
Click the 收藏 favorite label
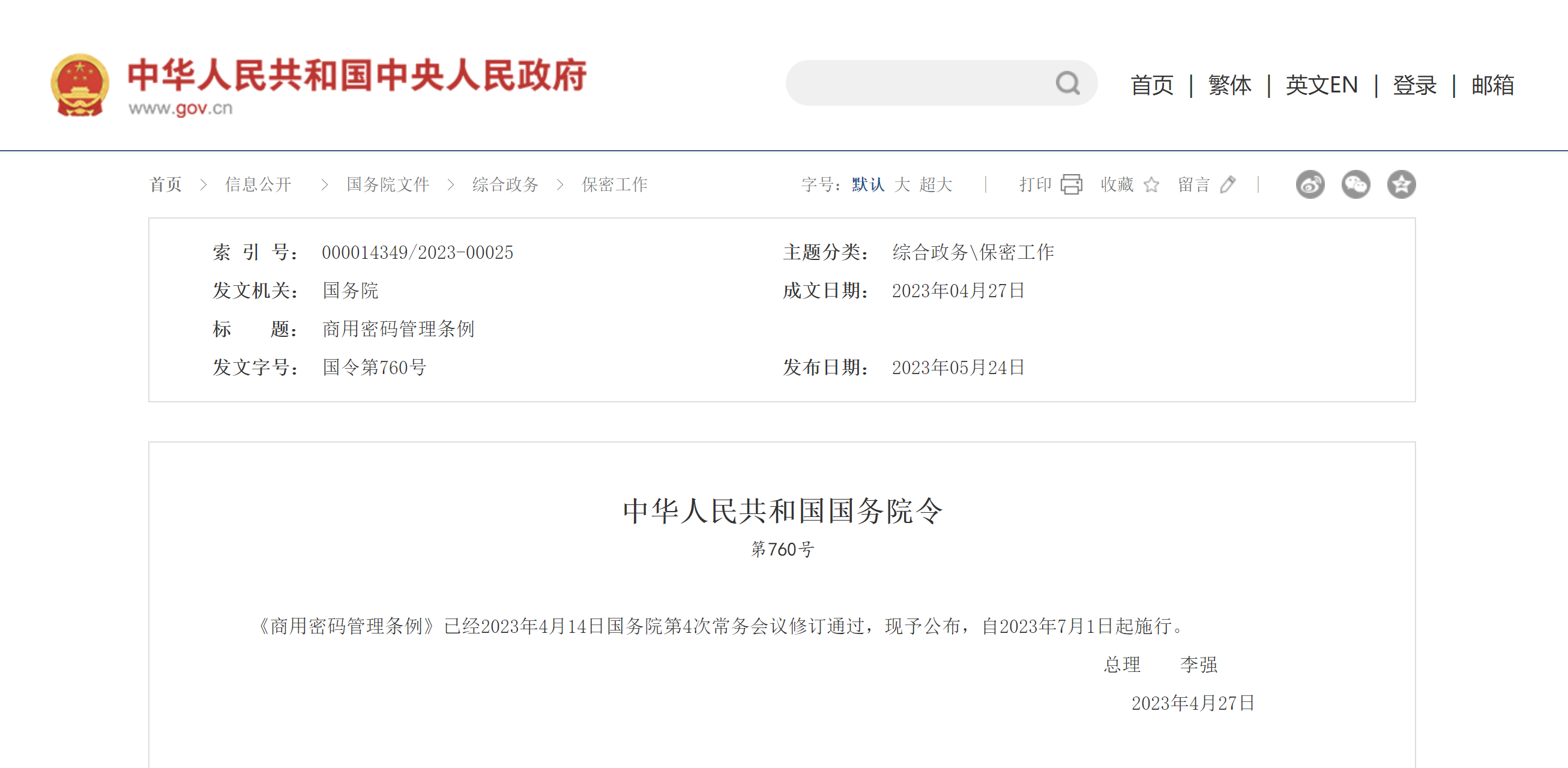click(1117, 184)
